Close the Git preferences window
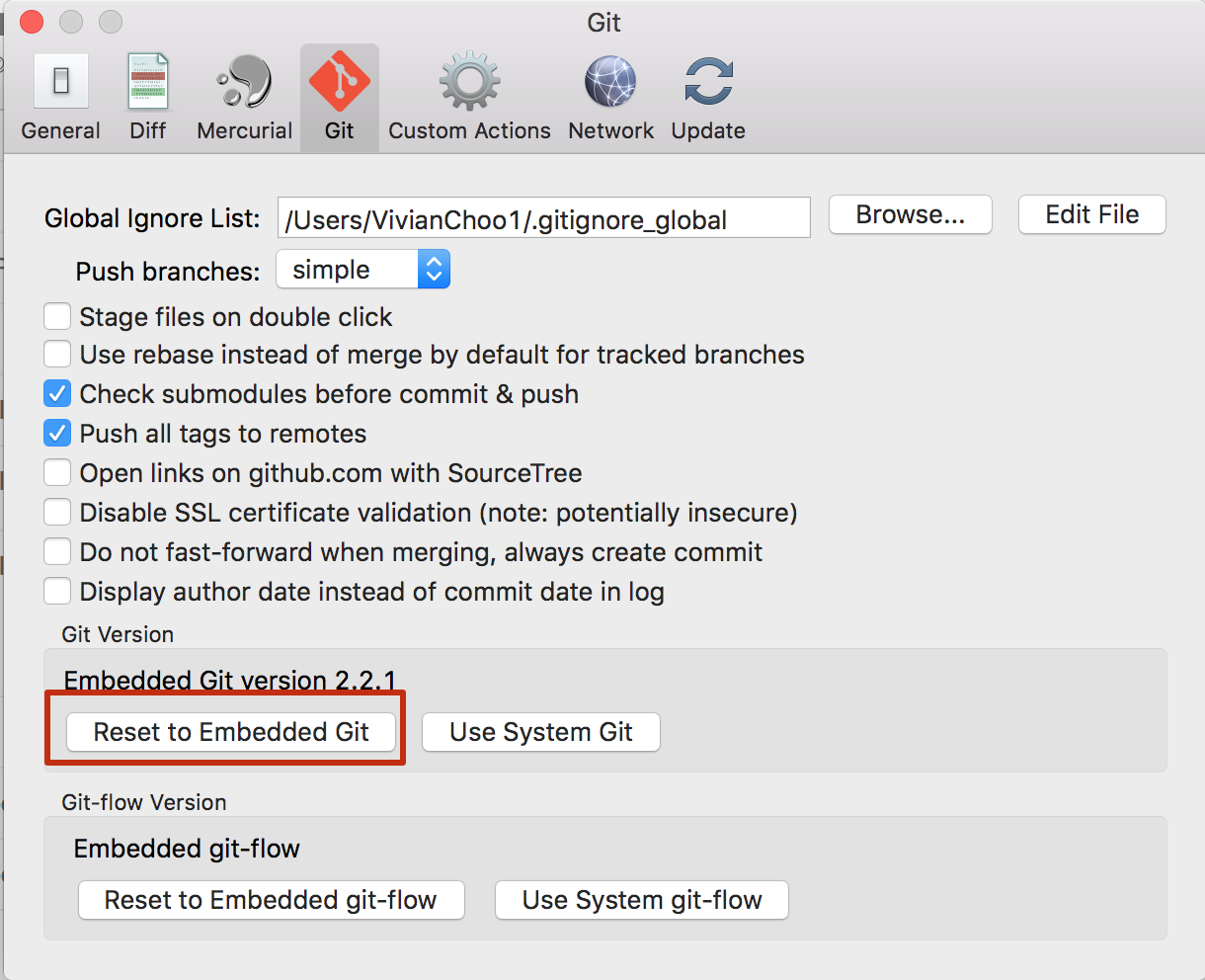Image resolution: width=1205 pixels, height=980 pixels. (32, 21)
